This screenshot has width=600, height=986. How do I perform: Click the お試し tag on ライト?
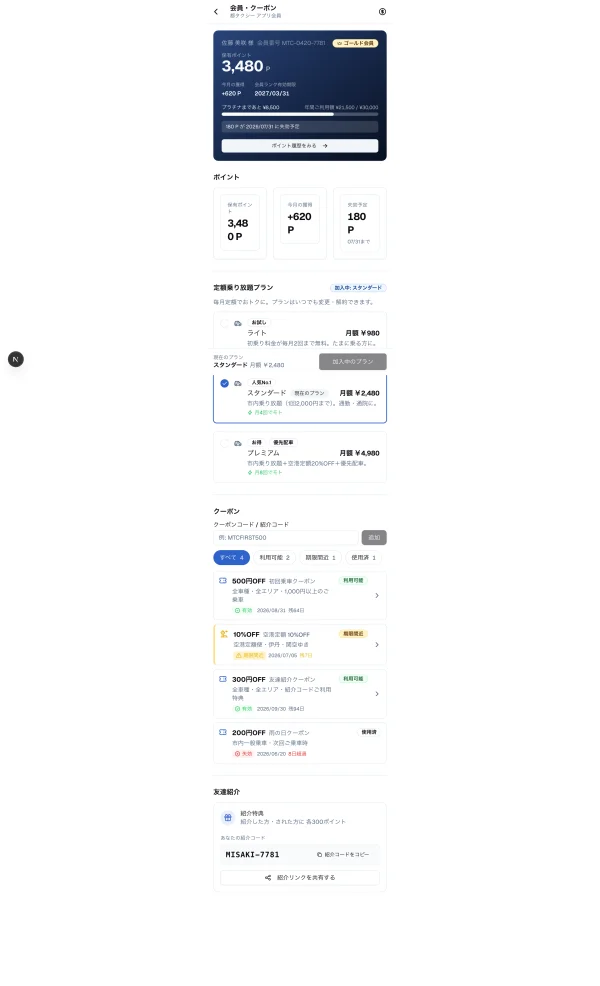point(258,323)
